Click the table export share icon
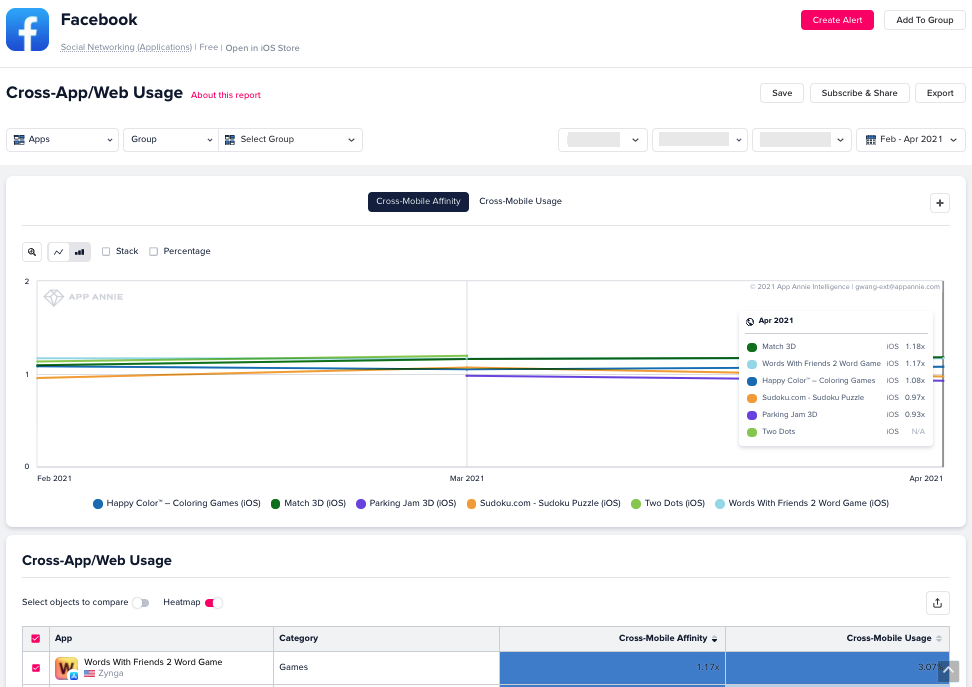 click(937, 603)
